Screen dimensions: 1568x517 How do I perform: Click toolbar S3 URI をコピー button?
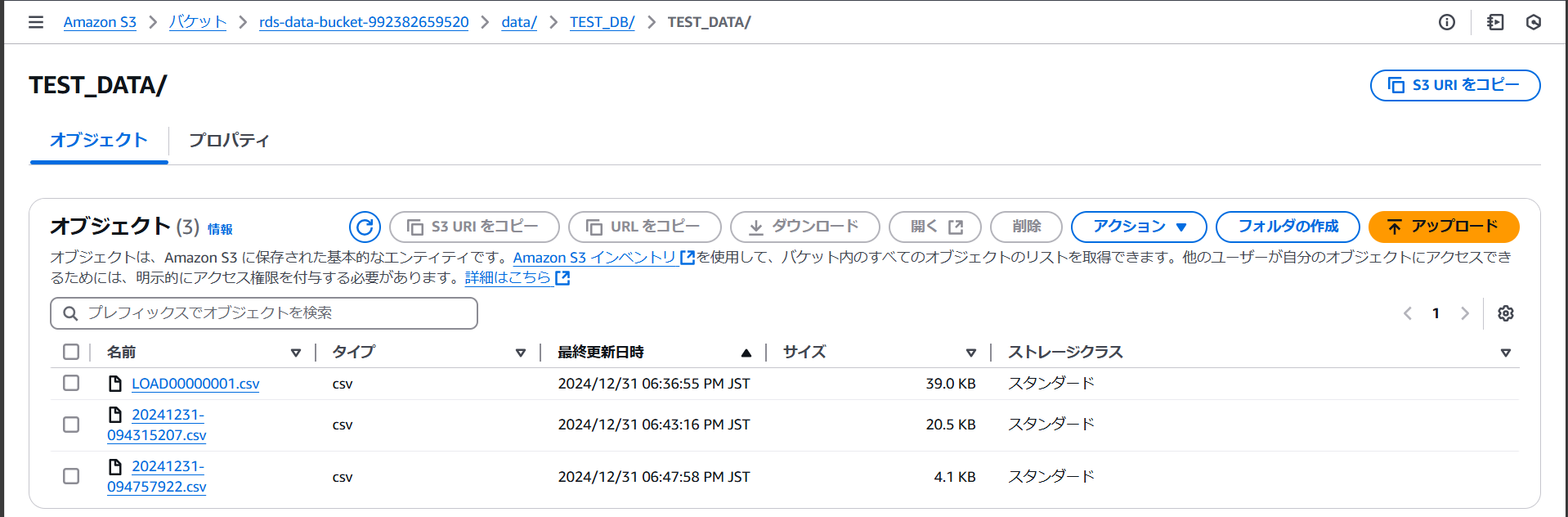[x=474, y=227]
